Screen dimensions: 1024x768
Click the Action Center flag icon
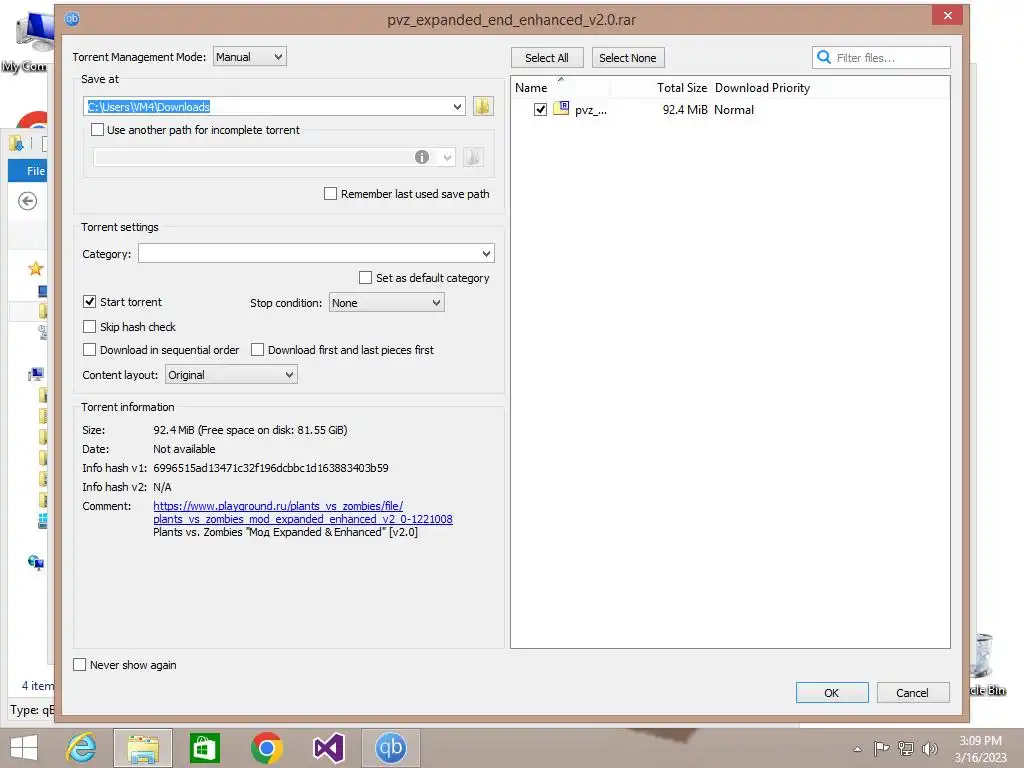click(881, 748)
